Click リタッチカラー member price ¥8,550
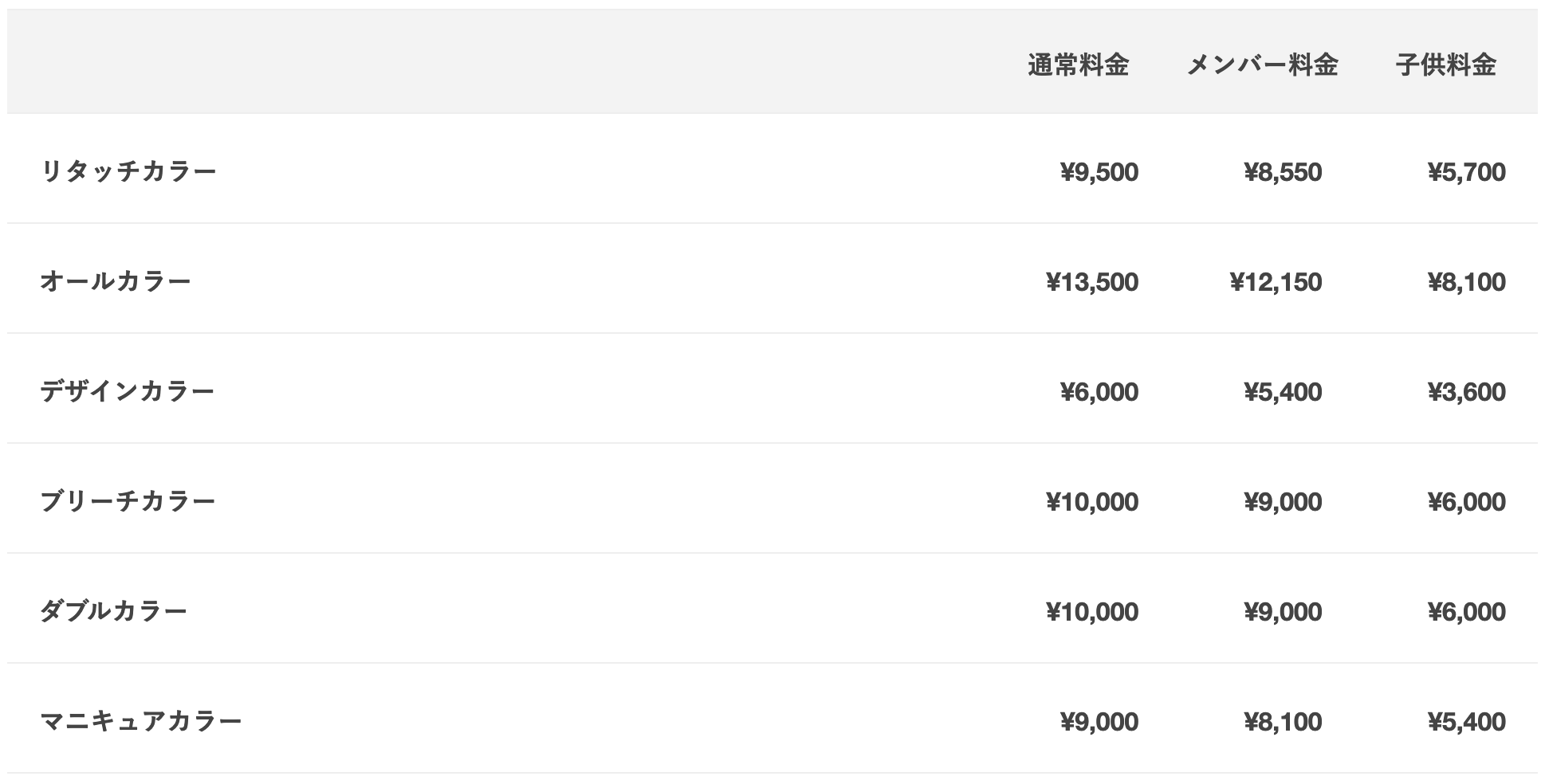 [x=1283, y=172]
